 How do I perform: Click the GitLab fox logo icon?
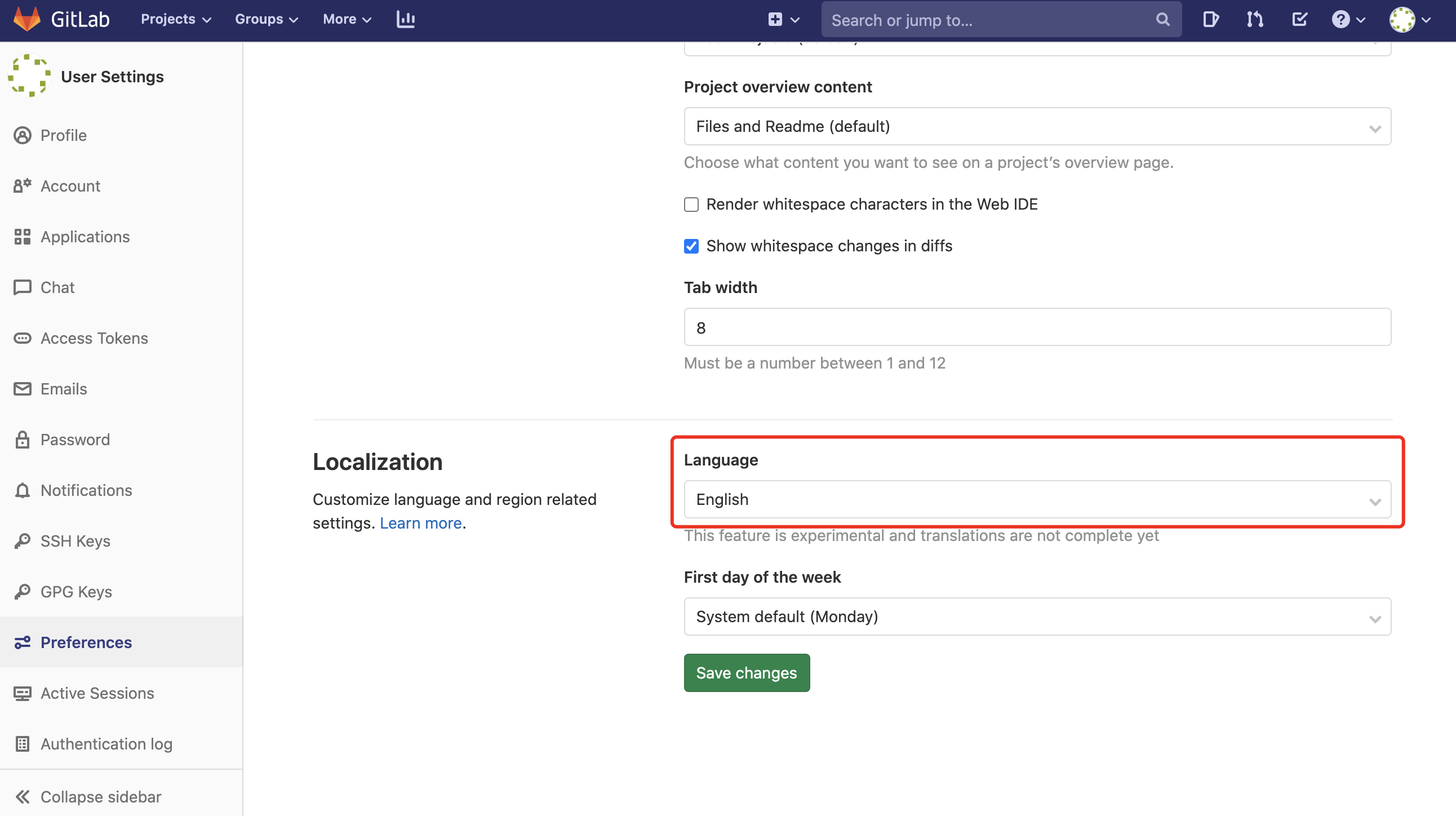pyautogui.click(x=26, y=19)
